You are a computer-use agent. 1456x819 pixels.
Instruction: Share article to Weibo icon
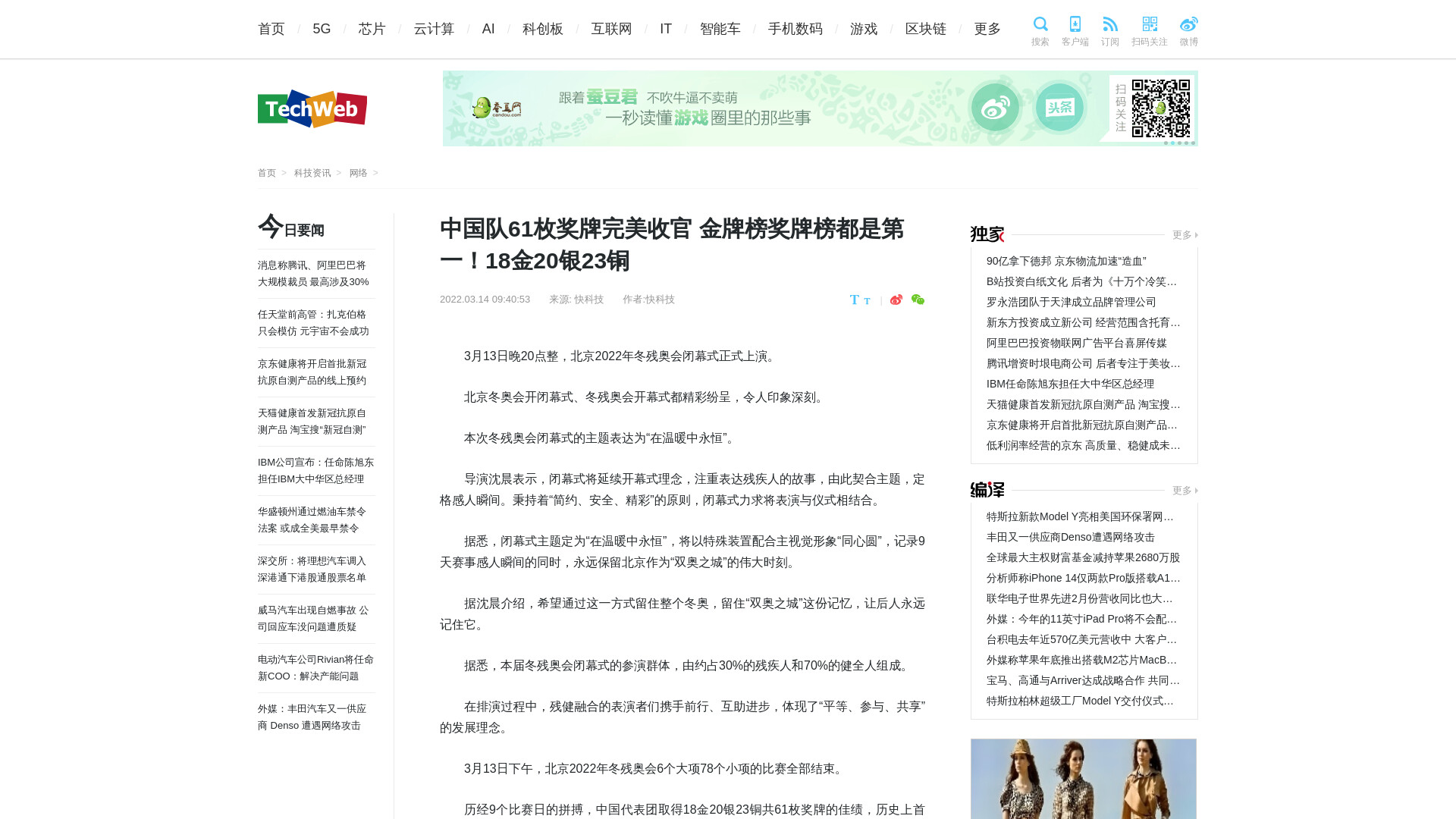pos(896,300)
